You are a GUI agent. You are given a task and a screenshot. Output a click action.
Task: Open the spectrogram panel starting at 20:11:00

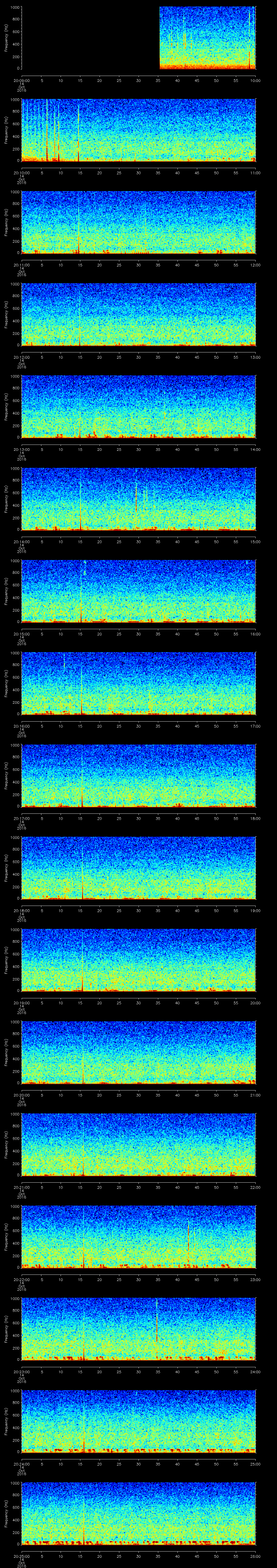click(139, 222)
